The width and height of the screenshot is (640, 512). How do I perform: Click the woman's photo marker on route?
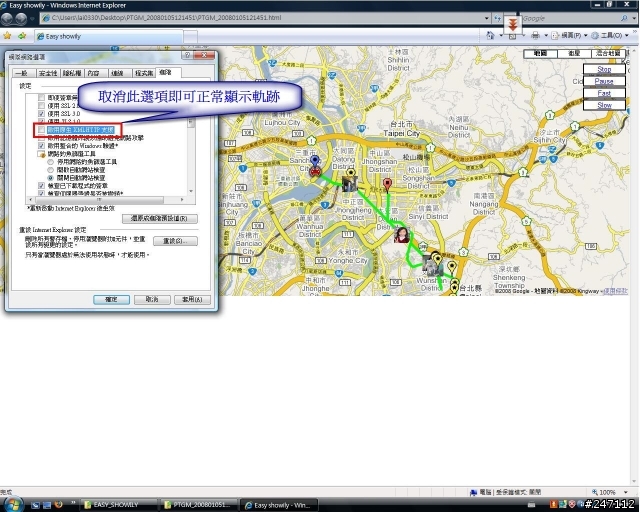click(402, 235)
